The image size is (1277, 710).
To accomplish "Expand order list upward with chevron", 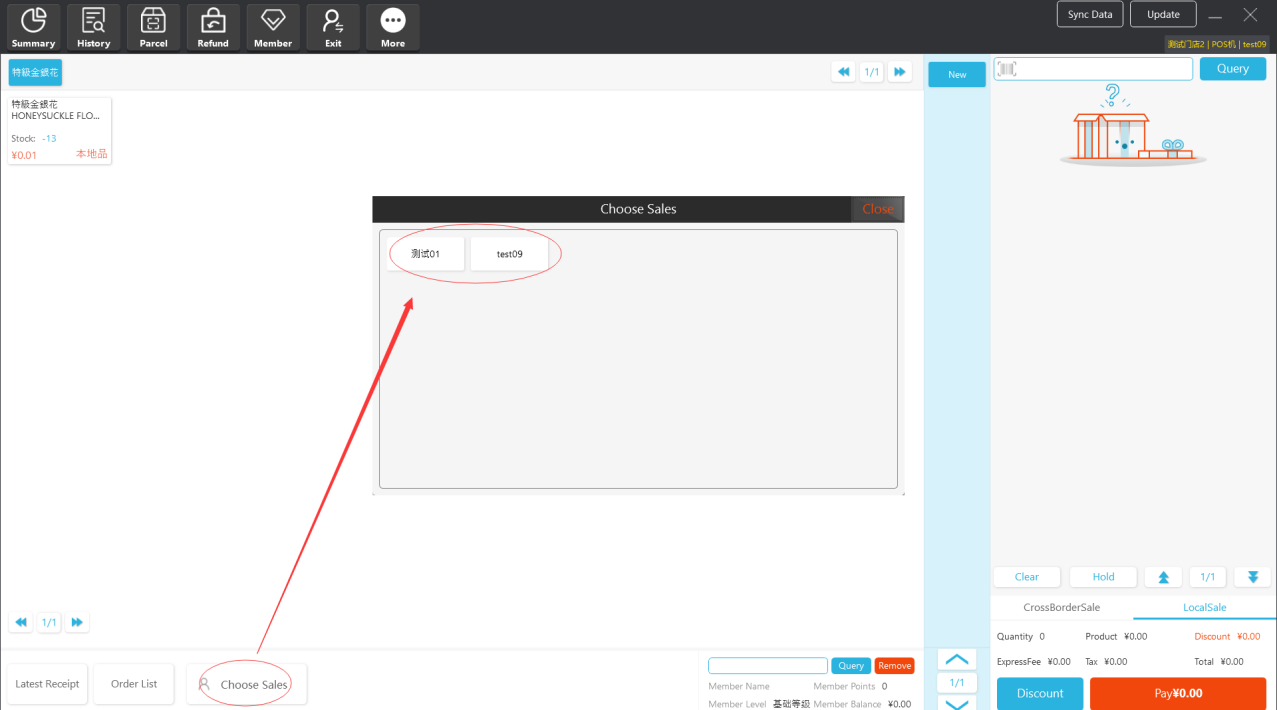I will [956, 660].
